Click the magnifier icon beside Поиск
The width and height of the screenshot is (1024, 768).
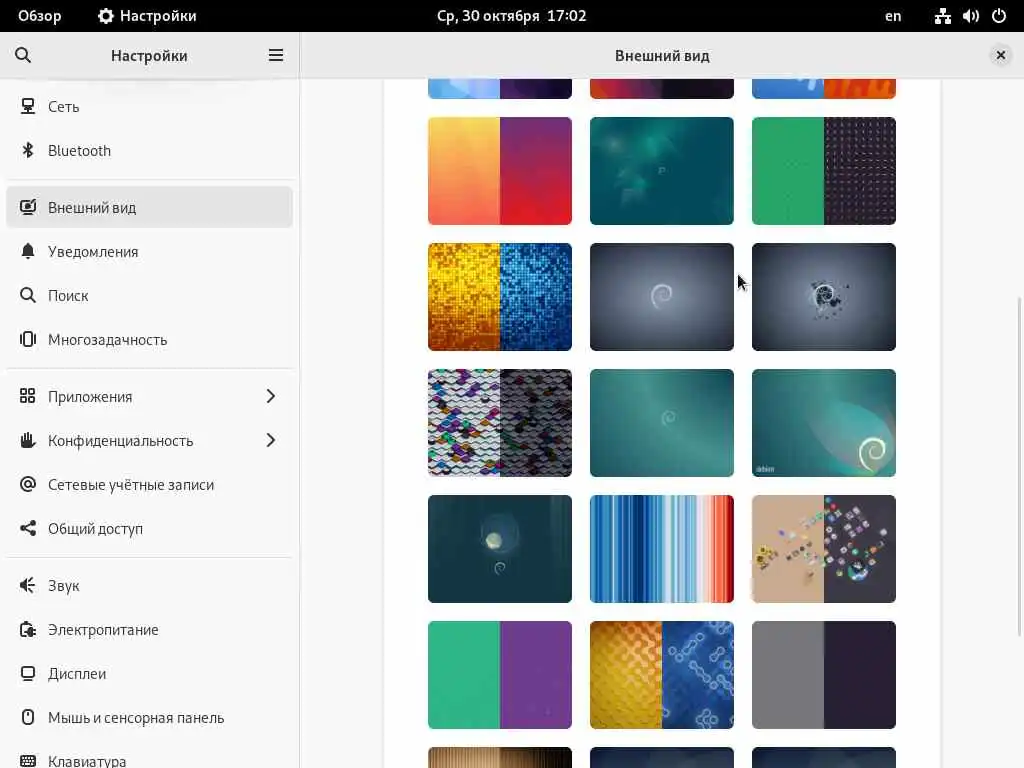pos(27,295)
